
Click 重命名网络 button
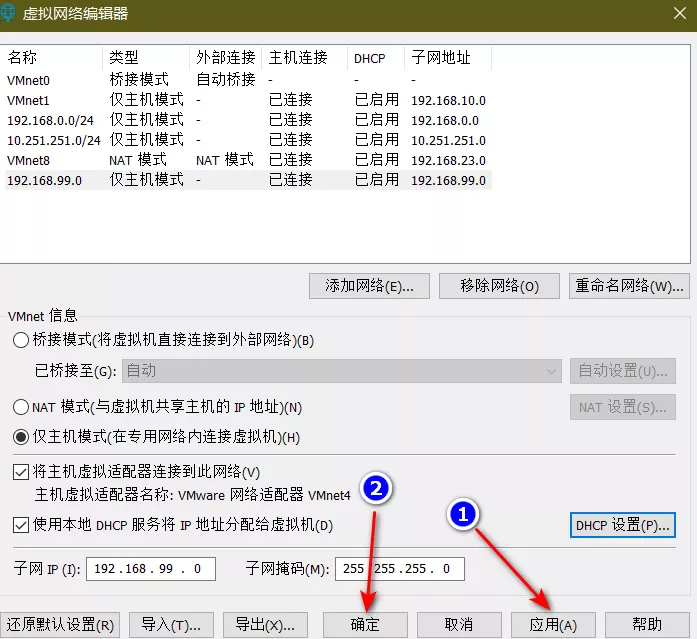[629, 286]
